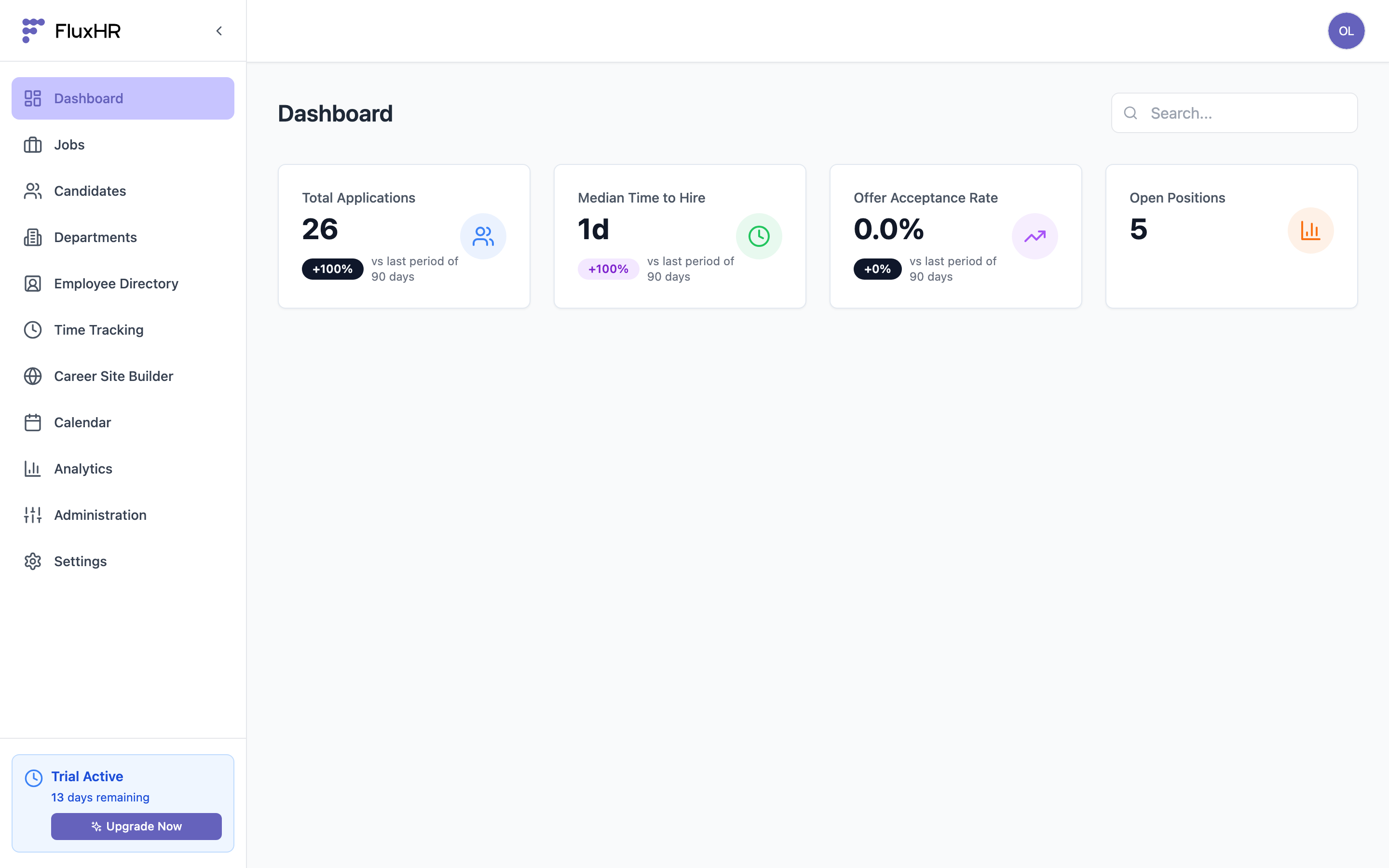The height and width of the screenshot is (868, 1389).
Task: Click the +100% badge under Total Applications
Action: [x=332, y=269]
